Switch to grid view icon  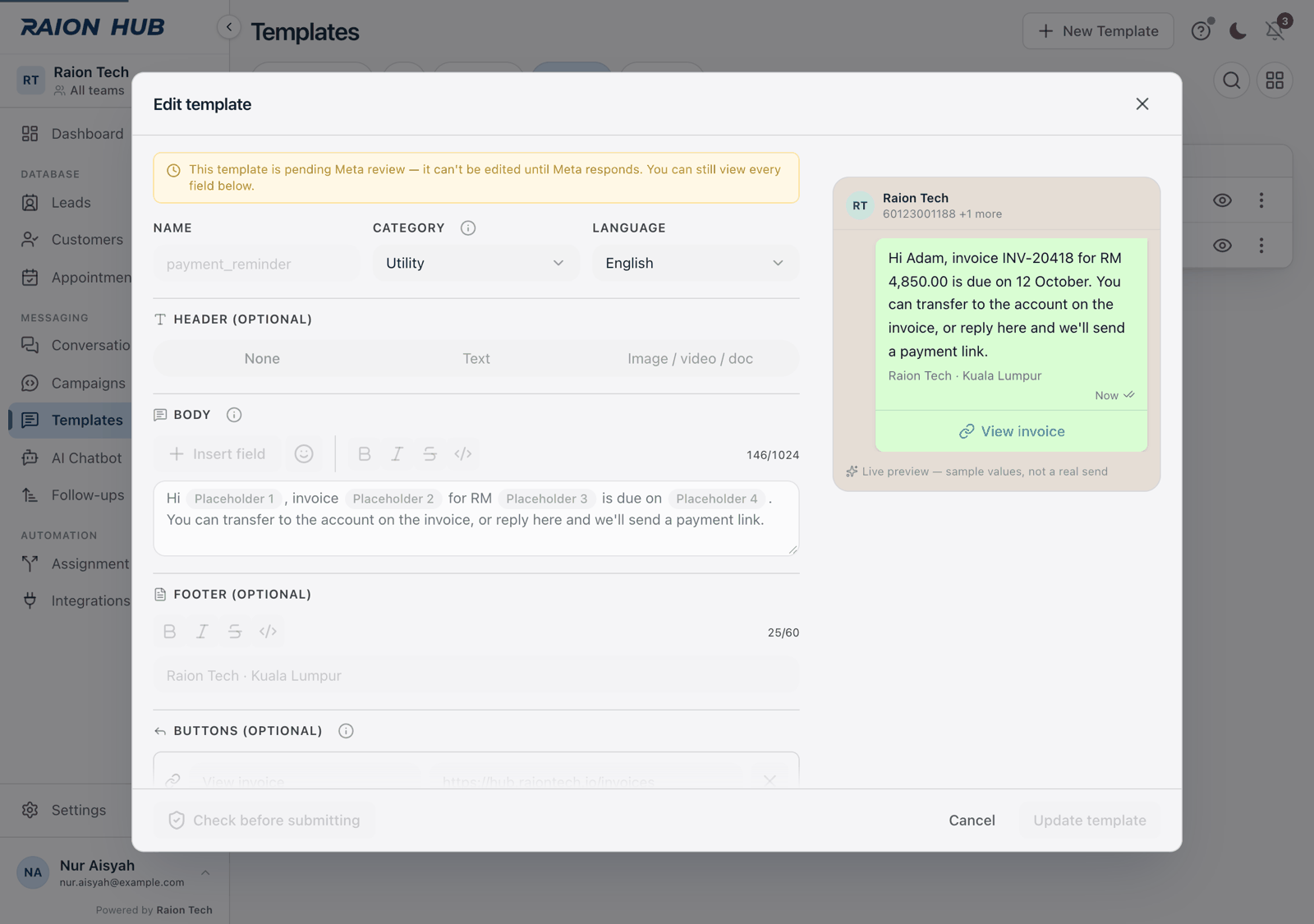click(1275, 80)
